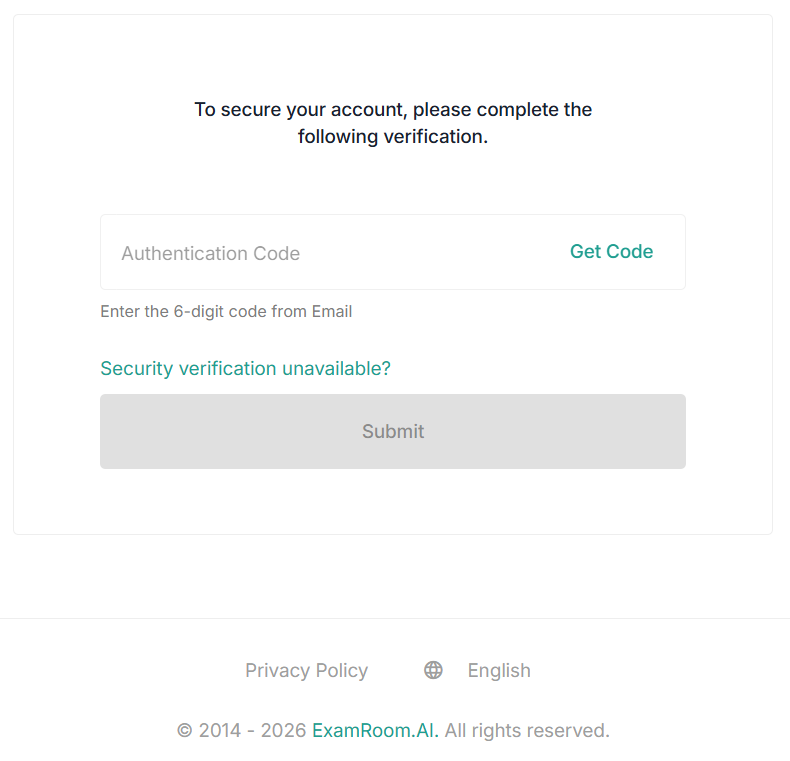Click the word "Email" in the hint
The height and width of the screenshot is (761, 790).
[x=332, y=311]
